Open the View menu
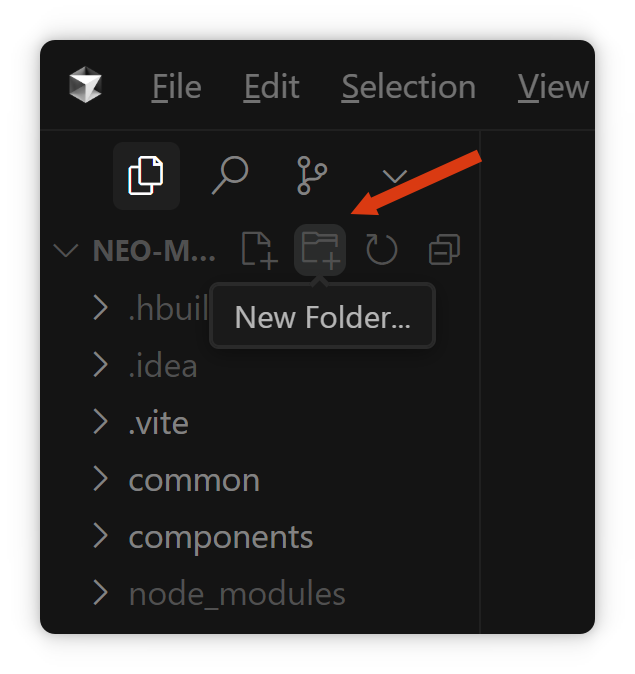 click(553, 87)
